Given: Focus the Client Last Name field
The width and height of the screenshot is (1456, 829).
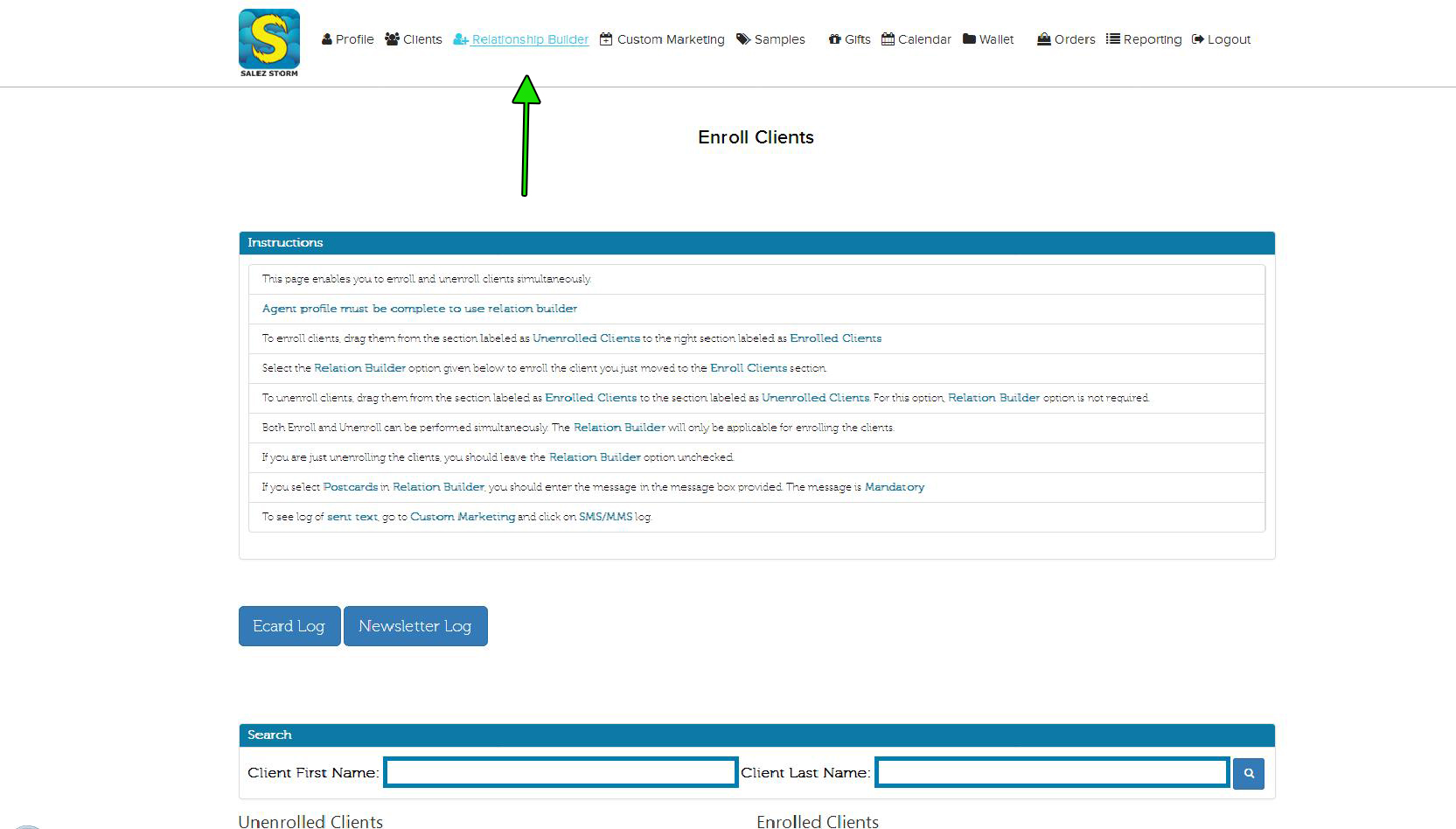Looking at the screenshot, I should click(x=1052, y=772).
